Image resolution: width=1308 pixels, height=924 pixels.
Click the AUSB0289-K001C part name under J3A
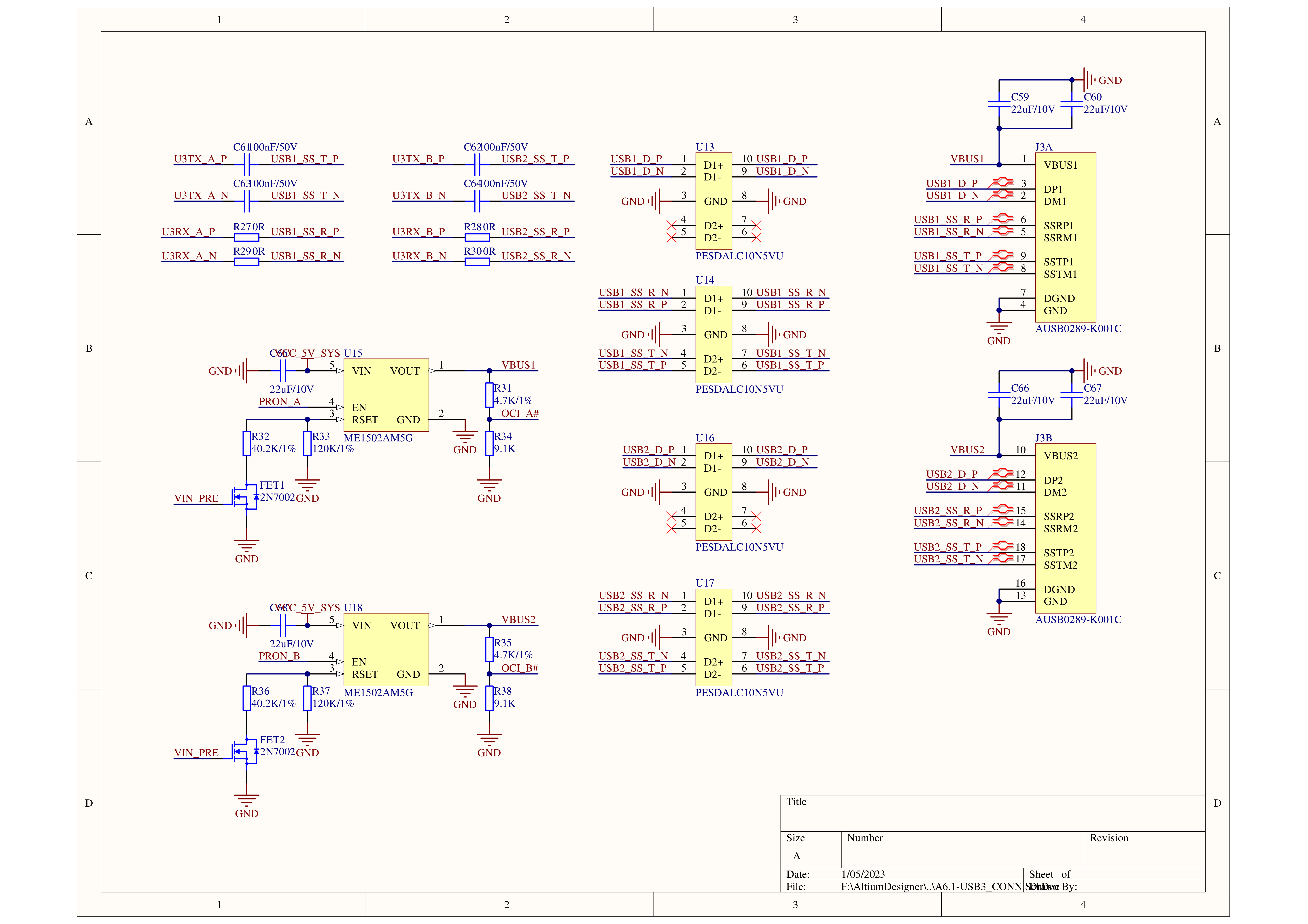tap(1079, 329)
